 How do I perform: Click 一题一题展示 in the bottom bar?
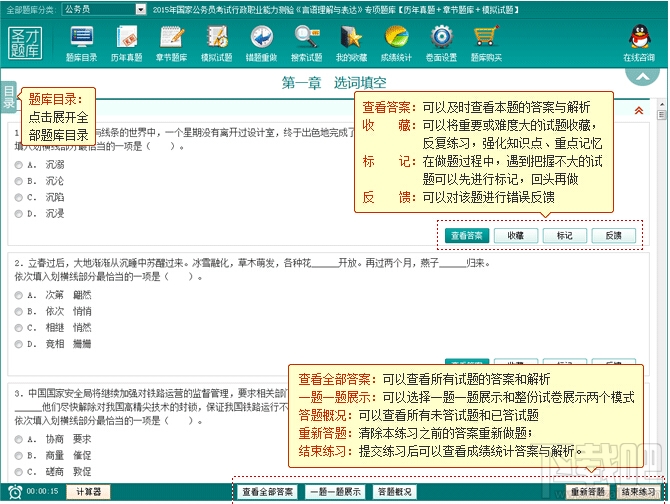click(335, 492)
